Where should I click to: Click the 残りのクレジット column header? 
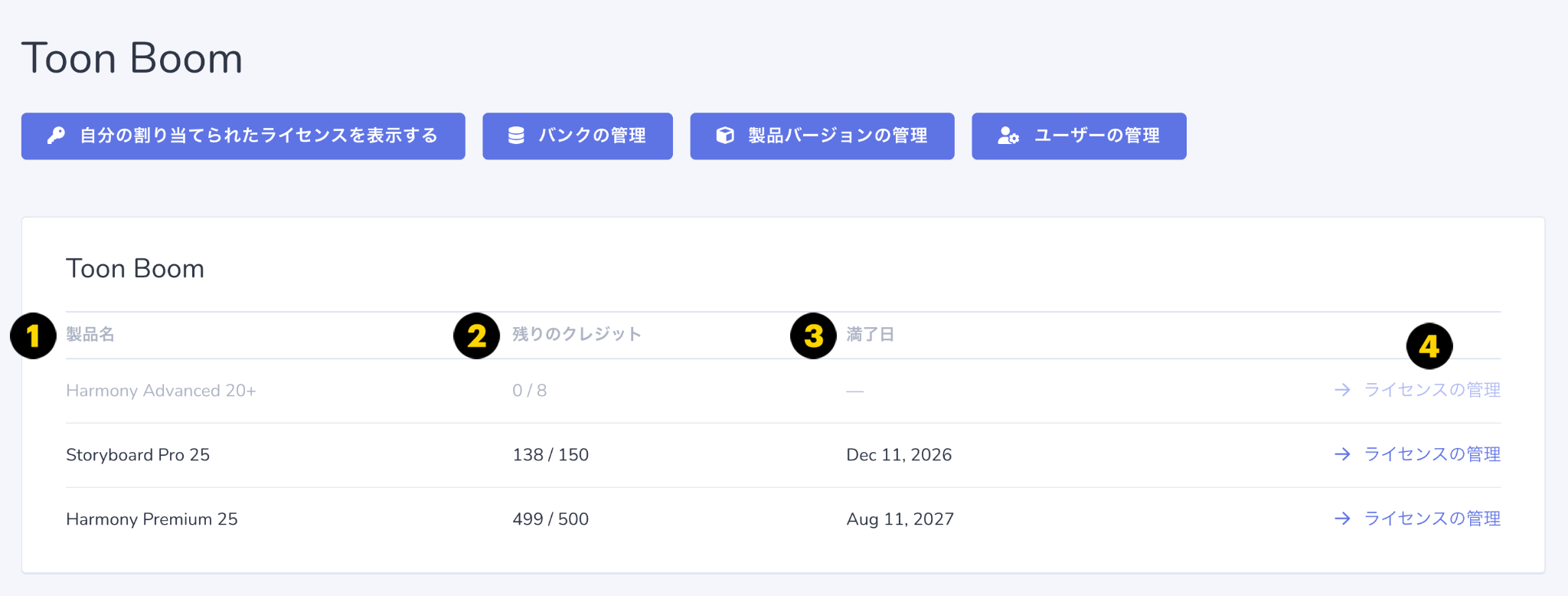click(577, 335)
